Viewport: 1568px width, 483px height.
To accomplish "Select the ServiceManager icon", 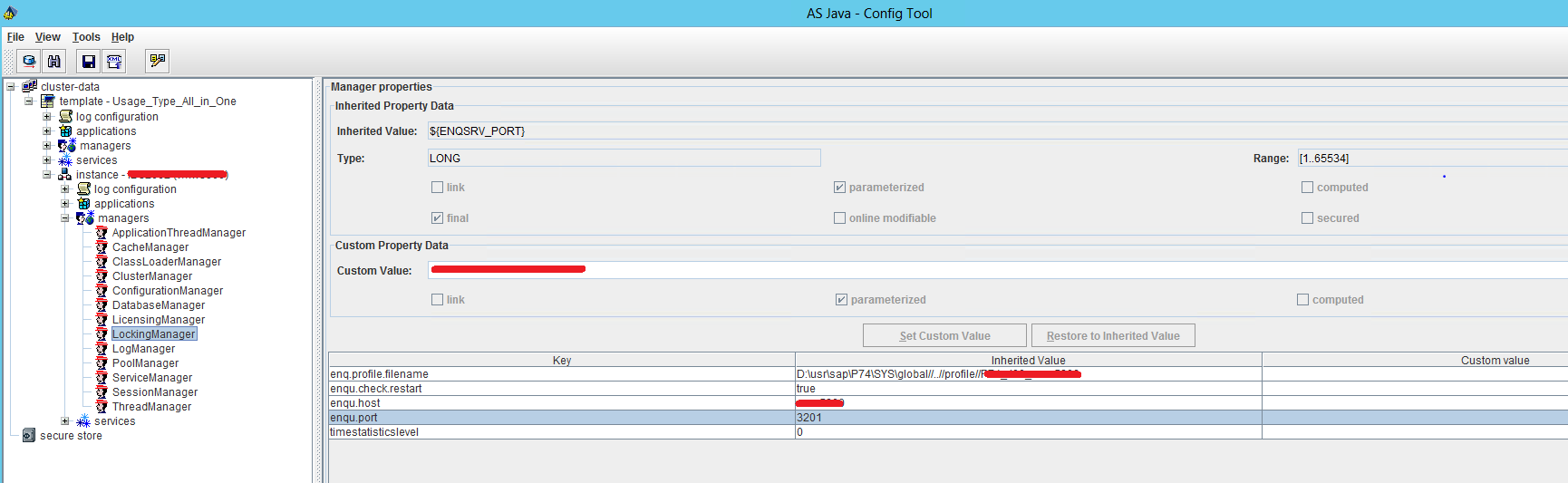I will pyautogui.click(x=102, y=377).
